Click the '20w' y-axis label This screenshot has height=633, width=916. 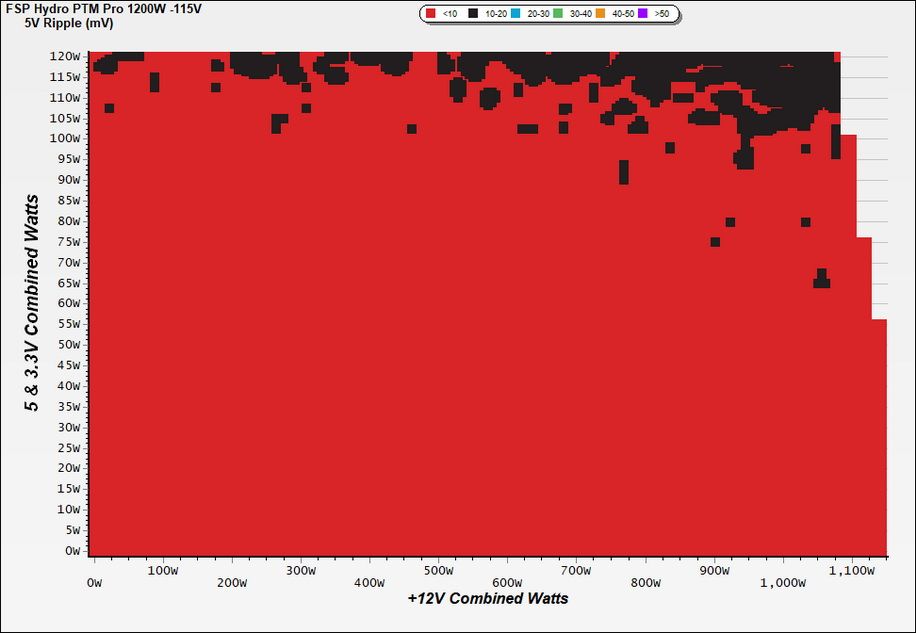[x=68, y=468]
